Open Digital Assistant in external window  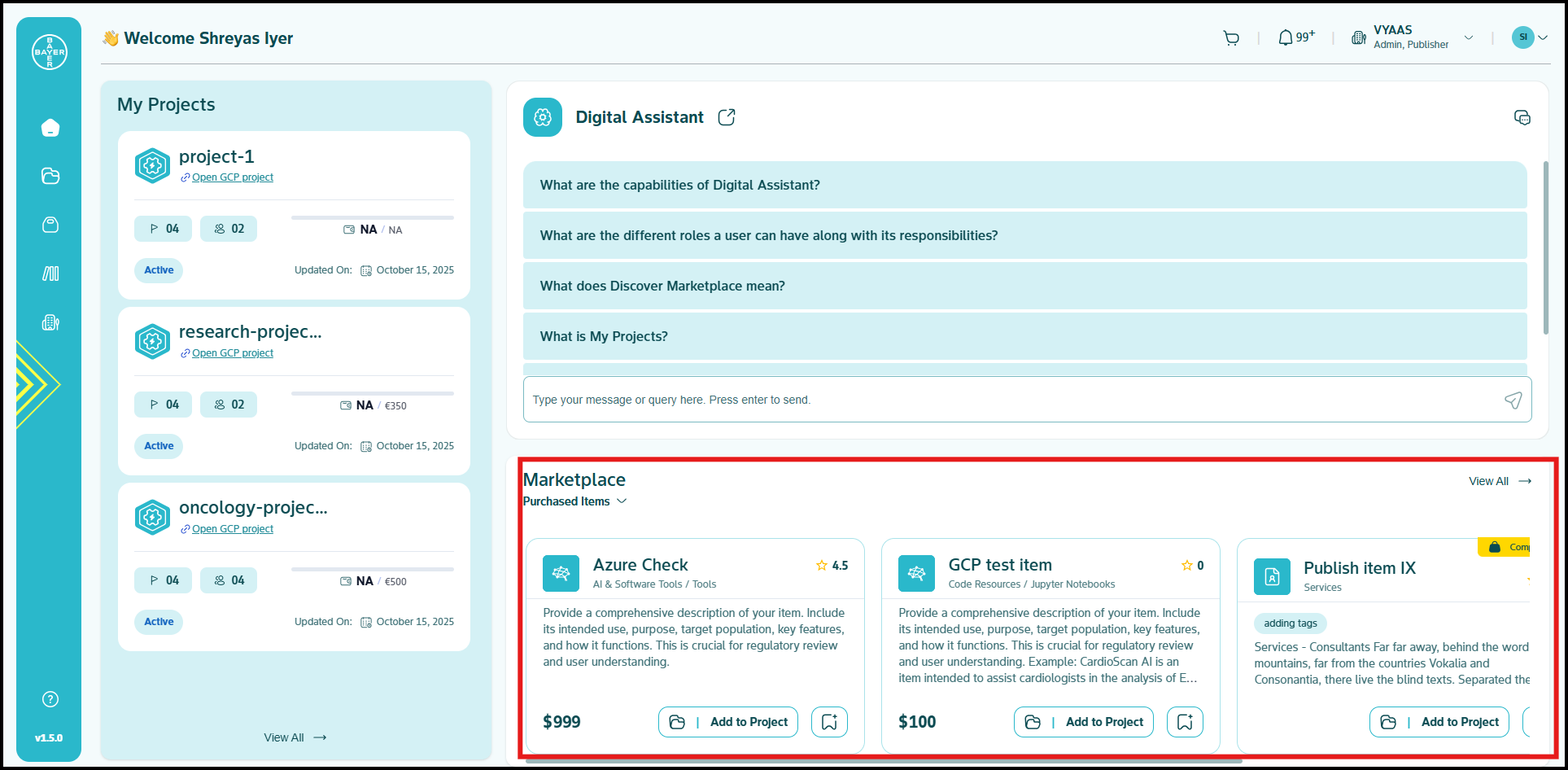point(727,117)
